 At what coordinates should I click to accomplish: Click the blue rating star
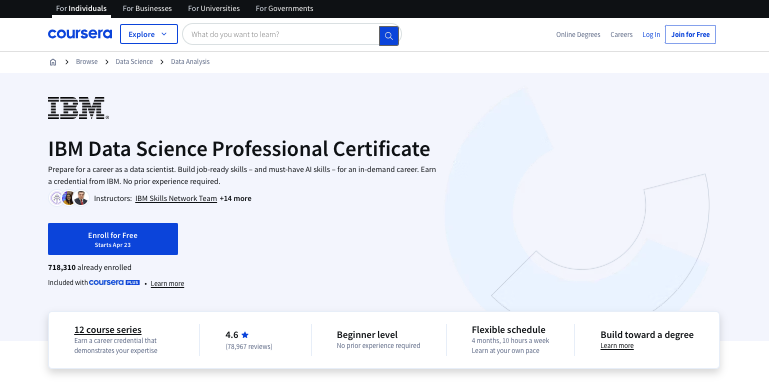[x=245, y=335]
